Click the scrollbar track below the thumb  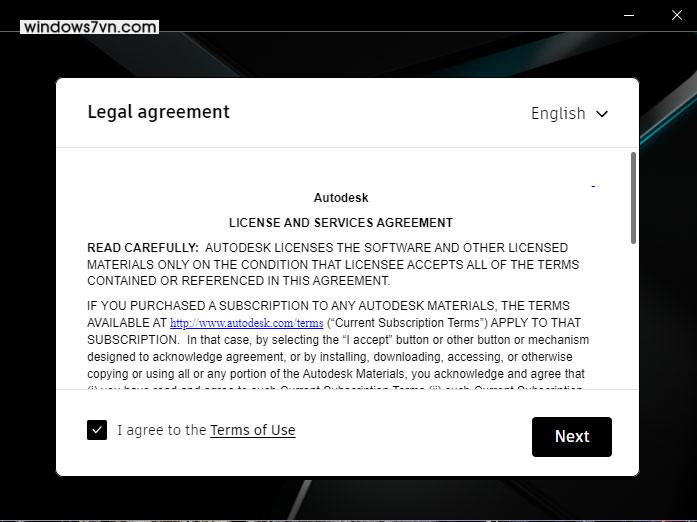click(x=633, y=316)
